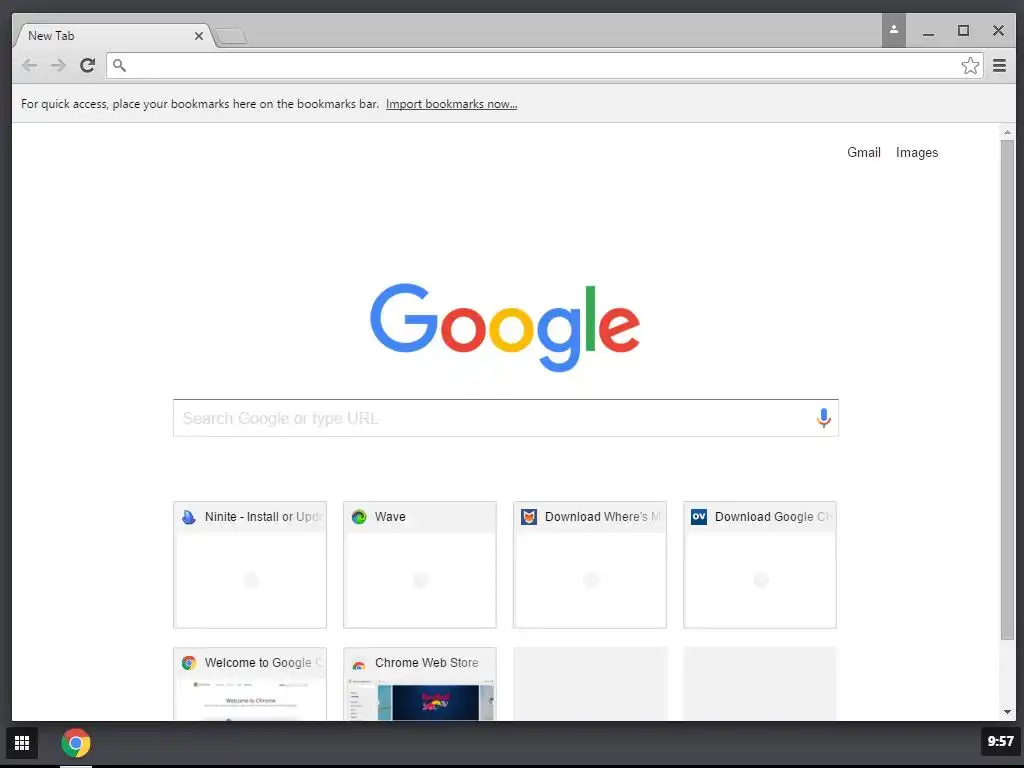Image resolution: width=1024 pixels, height=768 pixels.
Task: Click the OV favicon on Download Google tile
Action: [699, 517]
